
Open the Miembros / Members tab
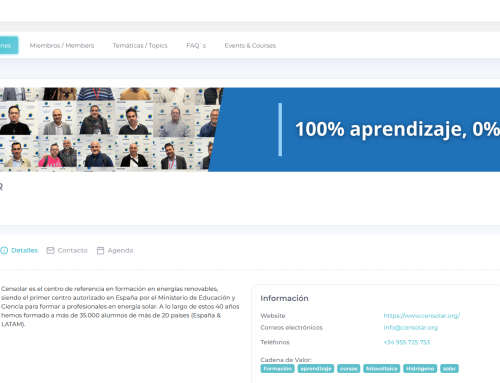click(62, 45)
